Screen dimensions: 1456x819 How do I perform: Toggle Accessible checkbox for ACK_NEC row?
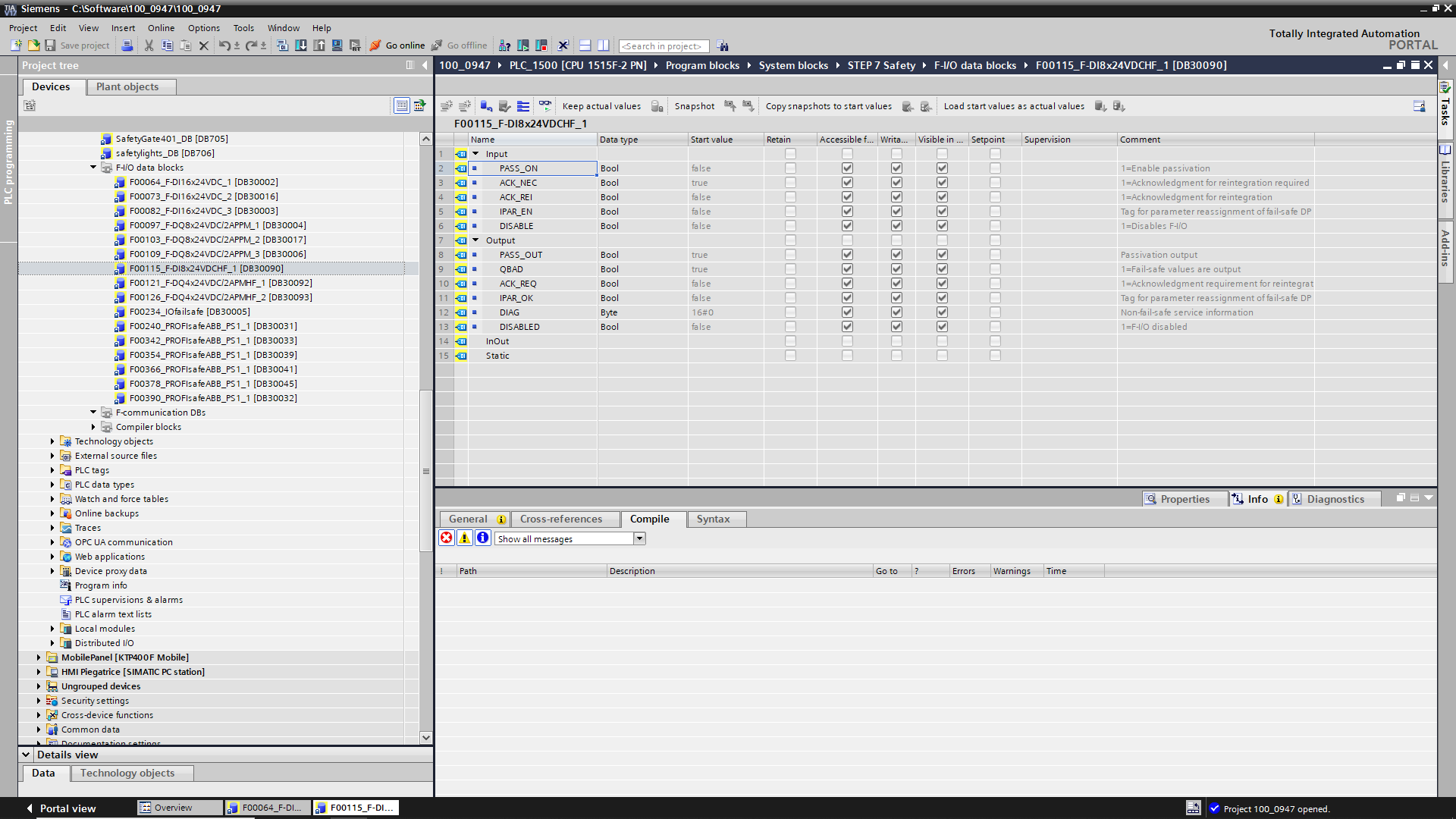(847, 183)
